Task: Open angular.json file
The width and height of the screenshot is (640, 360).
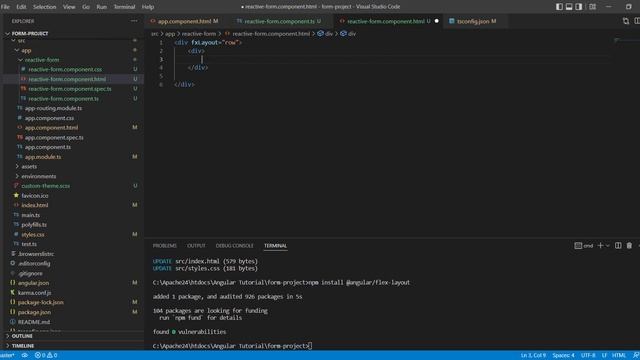Action: (x=33, y=283)
